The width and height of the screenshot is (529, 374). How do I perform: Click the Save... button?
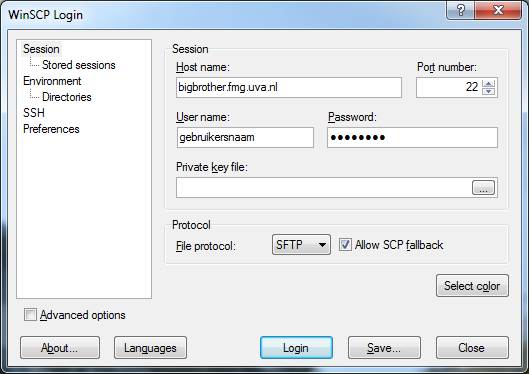pyautogui.click(x=384, y=348)
